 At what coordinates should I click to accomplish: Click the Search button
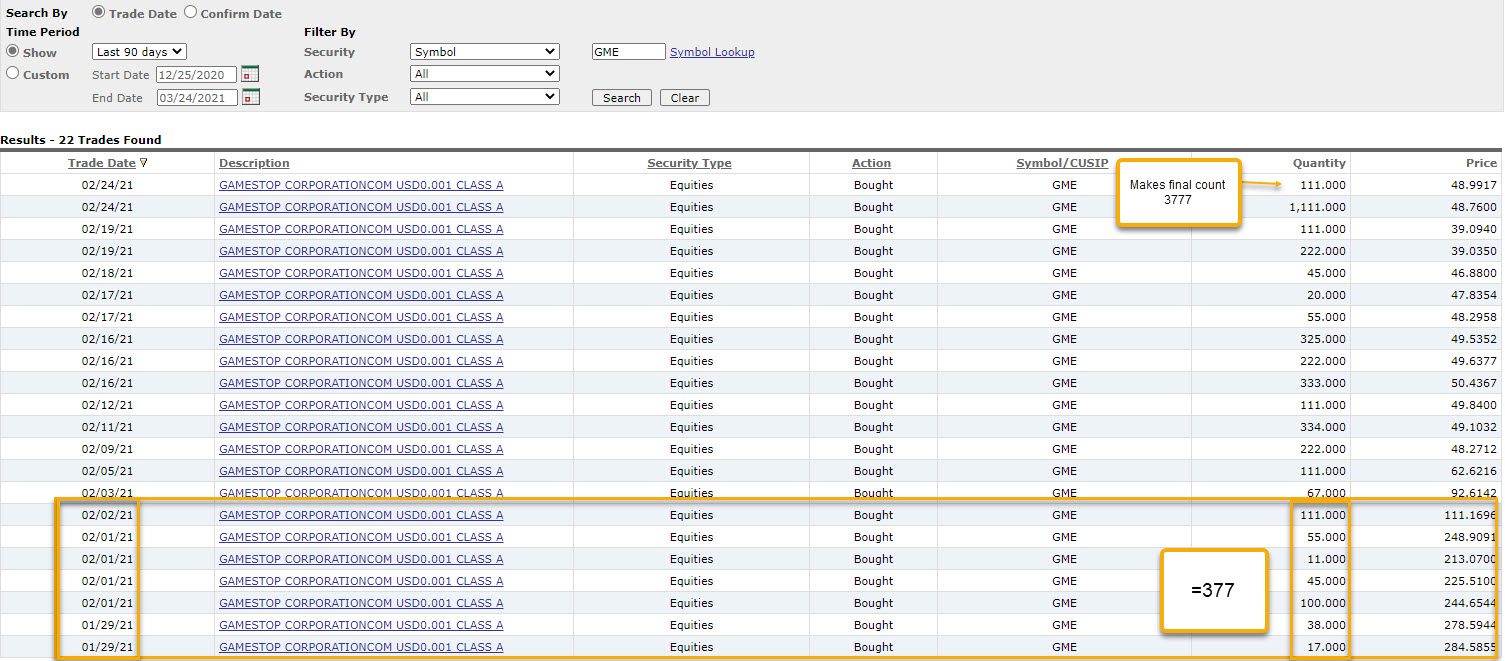(x=622, y=98)
